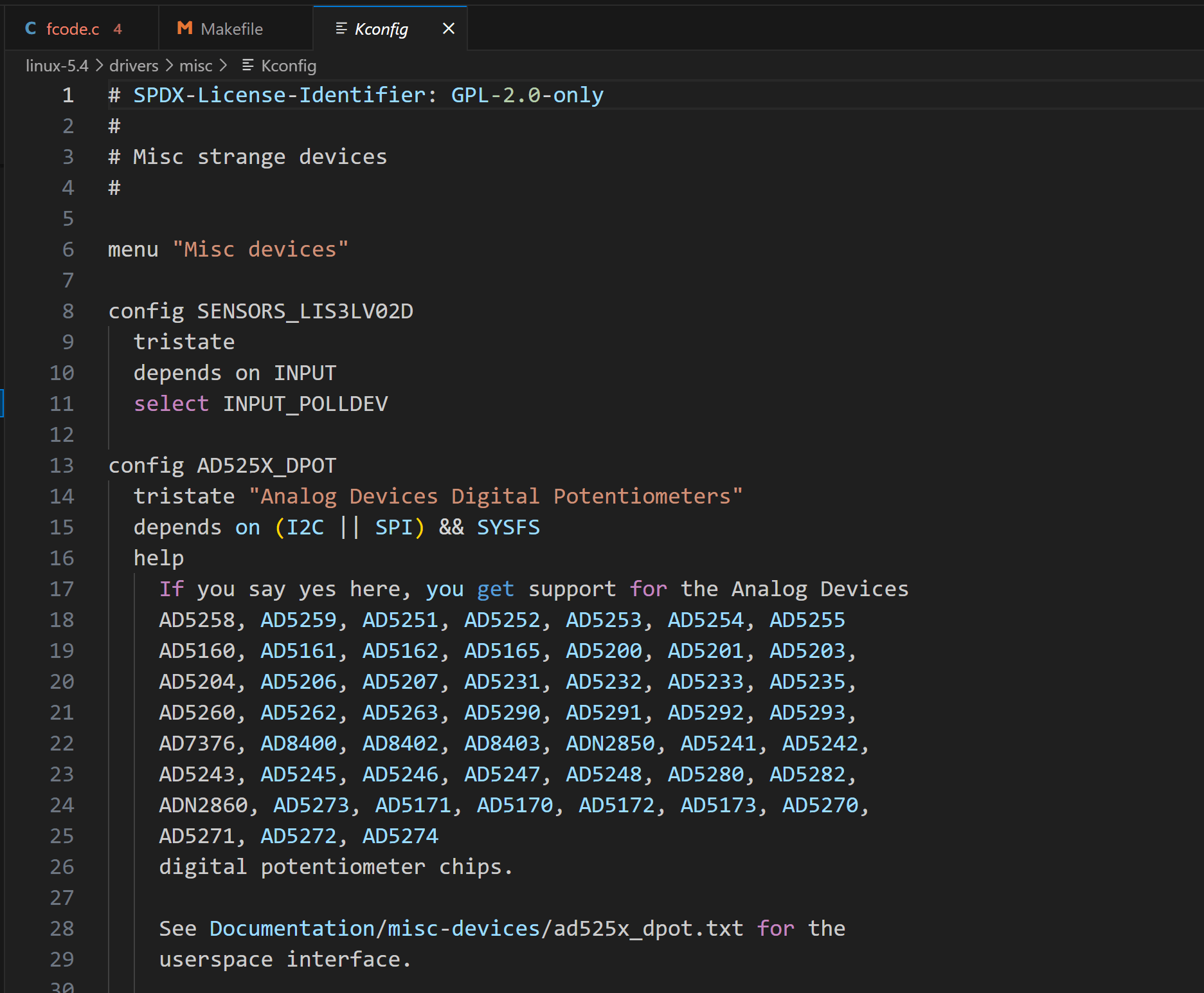This screenshot has height=993, width=1204.
Task: Click the Makefile M icon
Action: click(x=185, y=28)
